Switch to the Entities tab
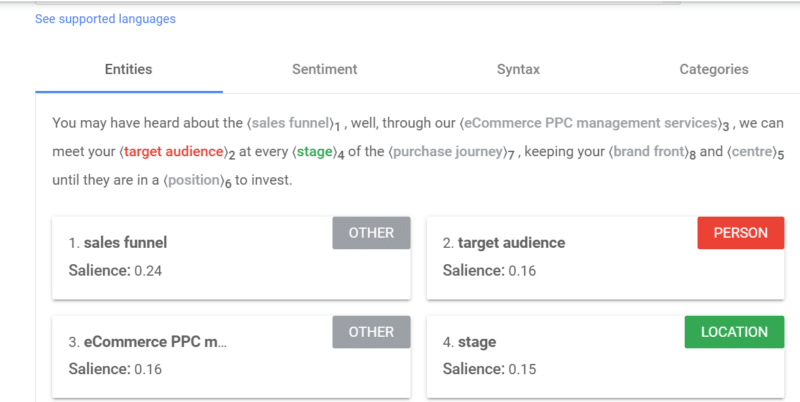 pos(128,70)
